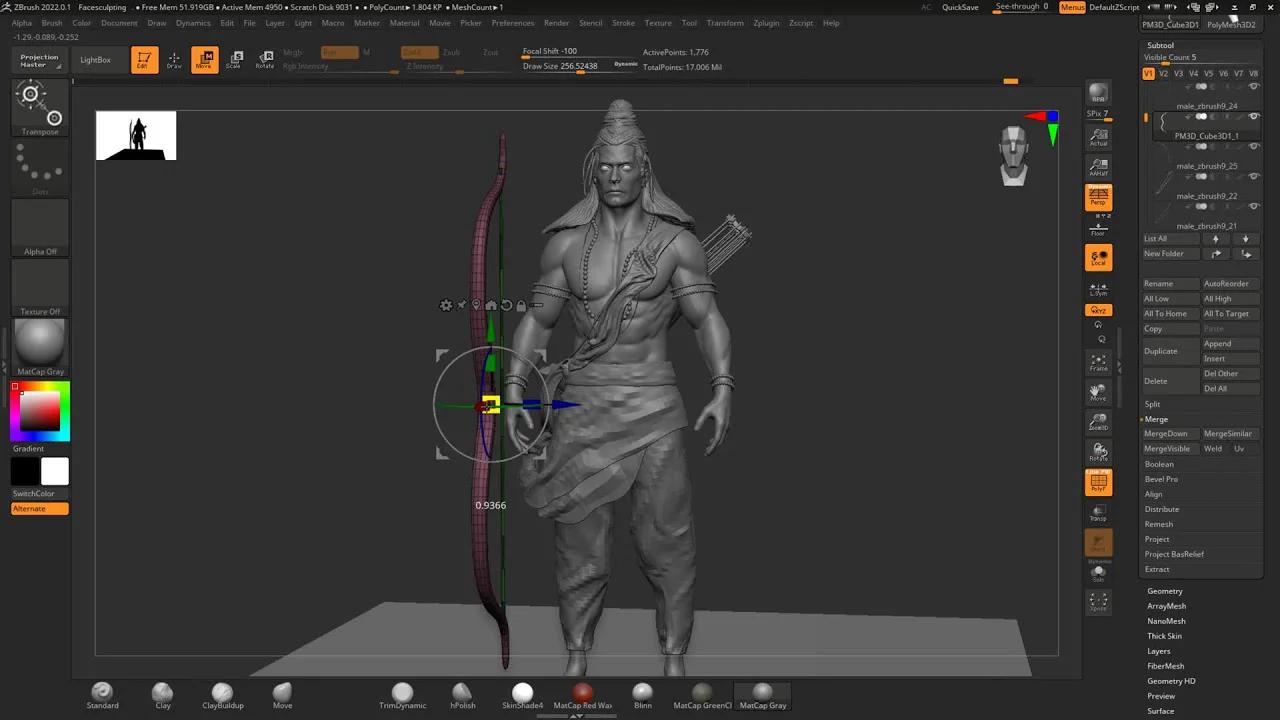The image size is (1280, 720).
Task: Activate Edit mode in the top toolbar
Action: 146,59
